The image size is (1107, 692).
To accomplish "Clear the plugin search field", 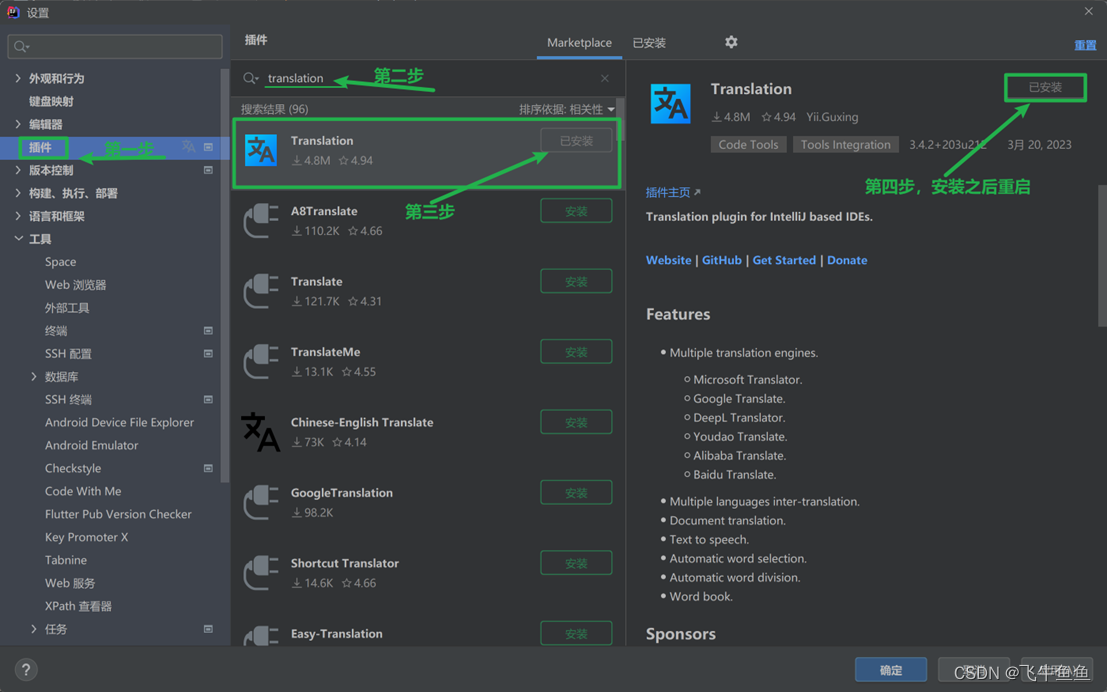I will pos(605,78).
